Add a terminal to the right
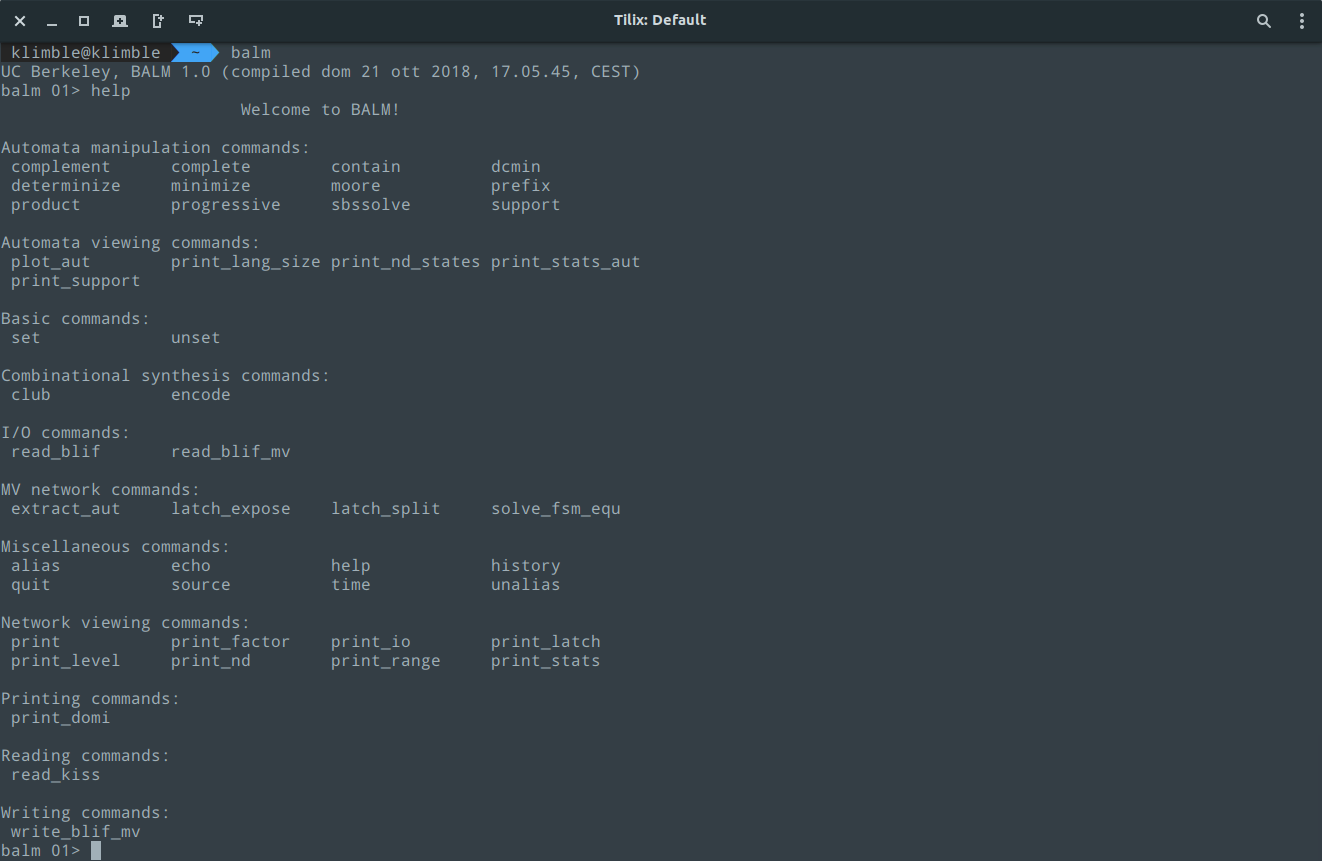The height and width of the screenshot is (861, 1322). pyautogui.click(x=158, y=21)
